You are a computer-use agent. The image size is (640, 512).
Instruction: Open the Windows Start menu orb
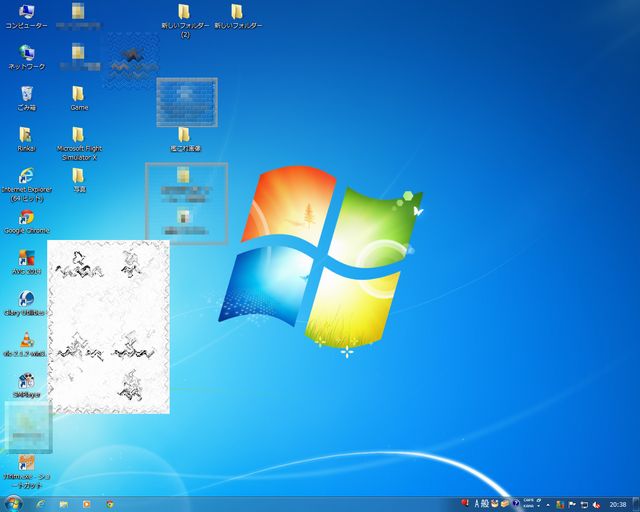[13, 504]
